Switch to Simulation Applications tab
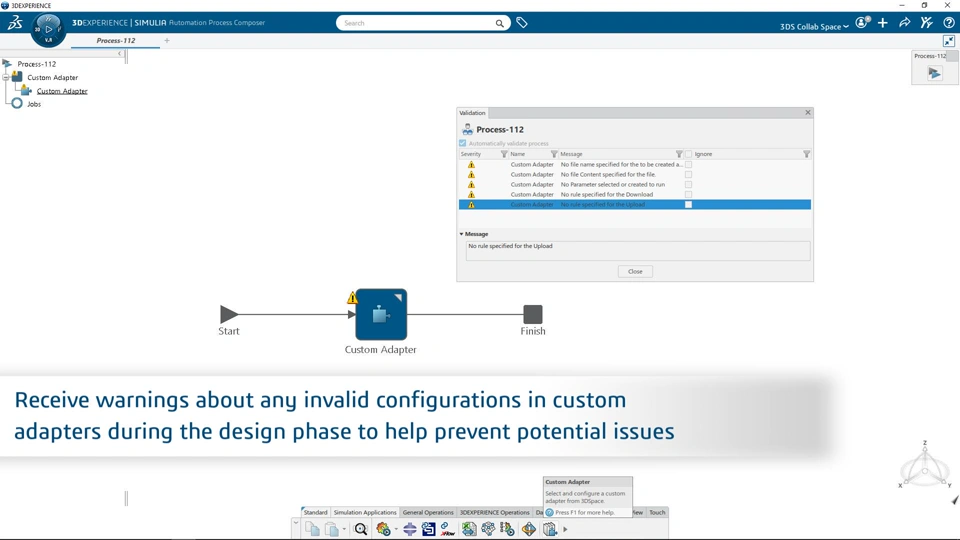 tap(365, 512)
